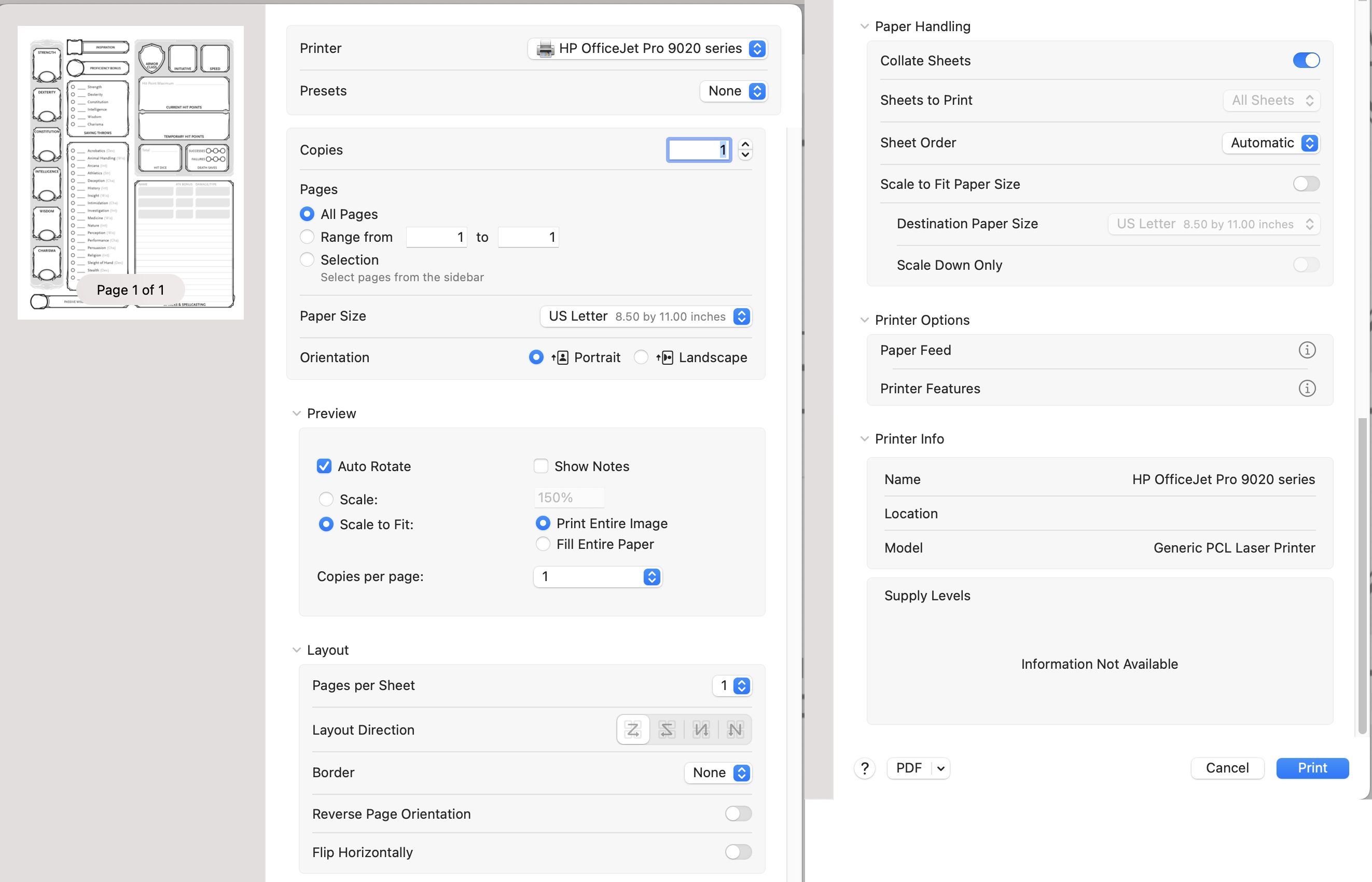Collapse the Paper Handling section

(865, 26)
